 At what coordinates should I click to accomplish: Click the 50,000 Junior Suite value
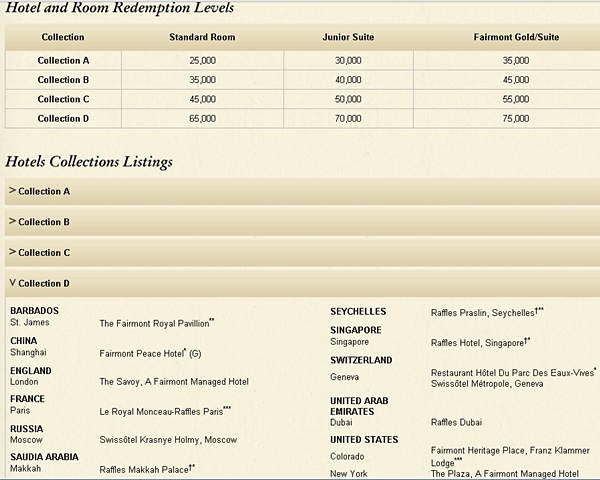(348, 99)
